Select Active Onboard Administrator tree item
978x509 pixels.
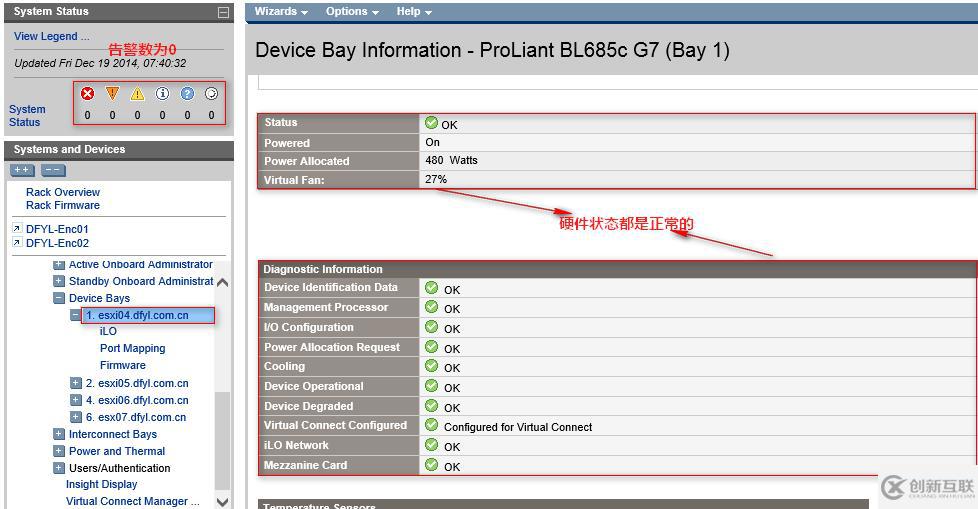click(x=140, y=264)
